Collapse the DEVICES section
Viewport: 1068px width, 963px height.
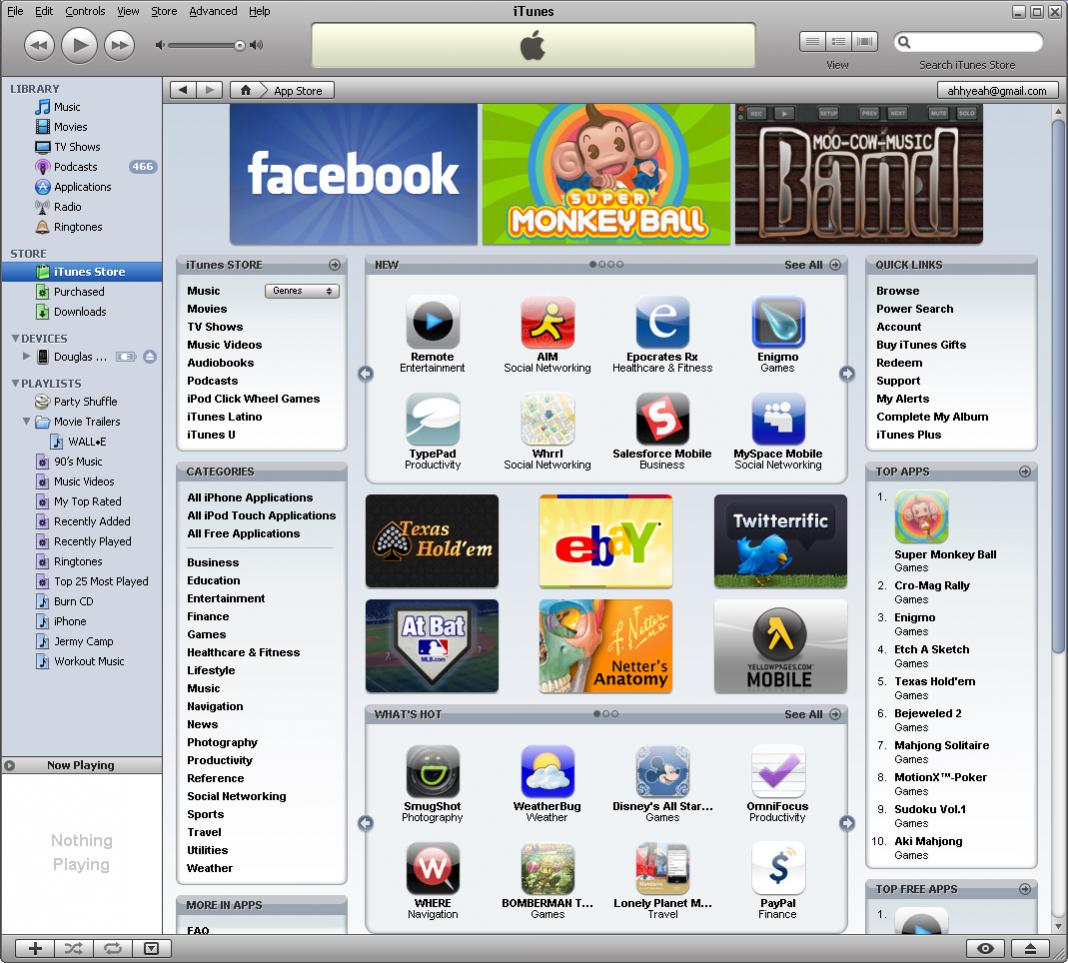pyautogui.click(x=15, y=339)
